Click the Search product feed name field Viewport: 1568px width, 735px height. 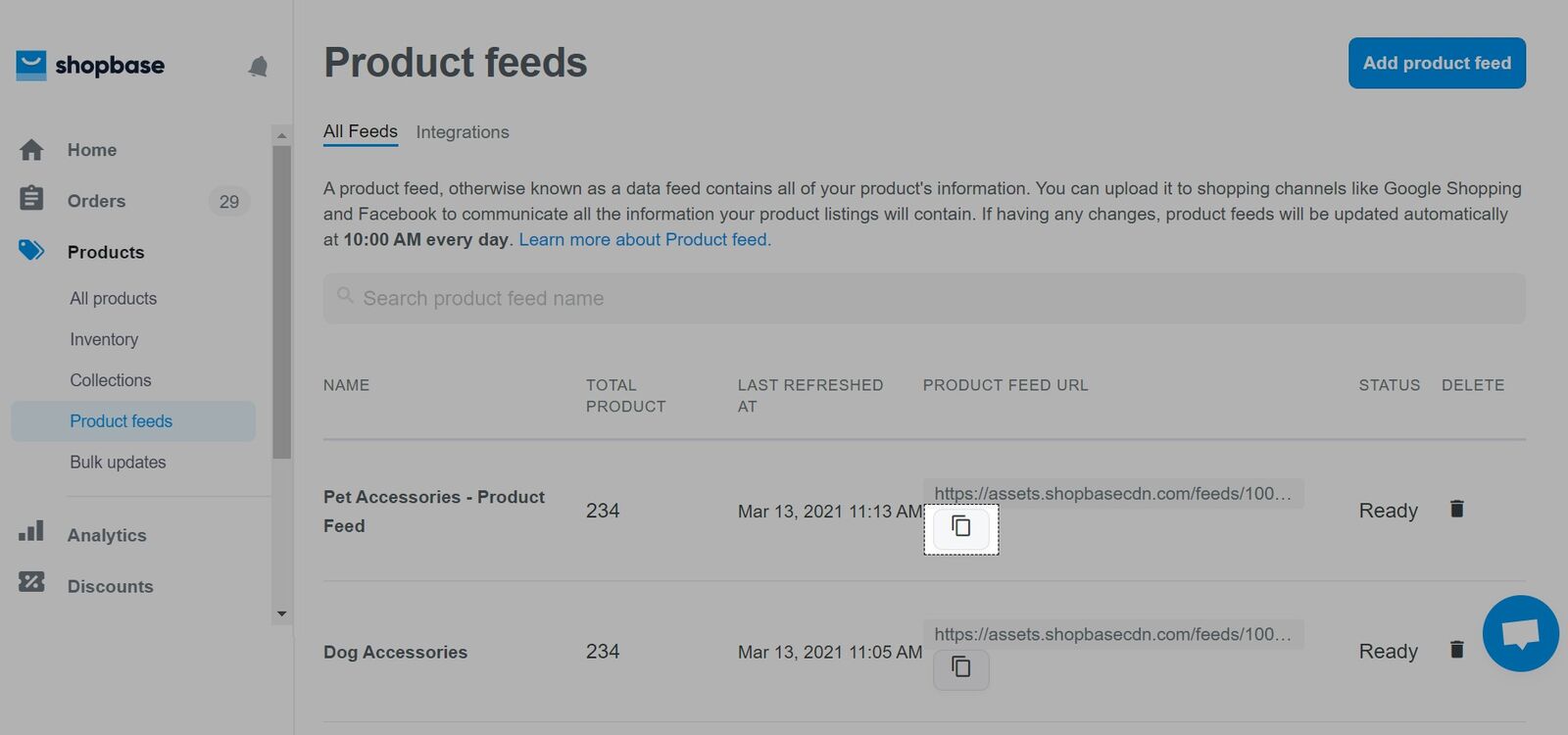pos(923,298)
